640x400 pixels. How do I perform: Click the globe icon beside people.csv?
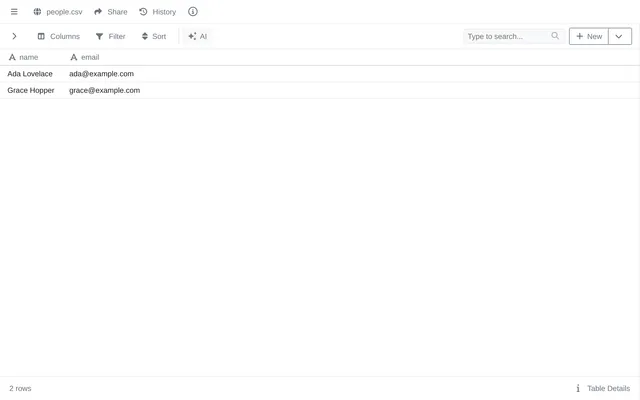[37, 12]
